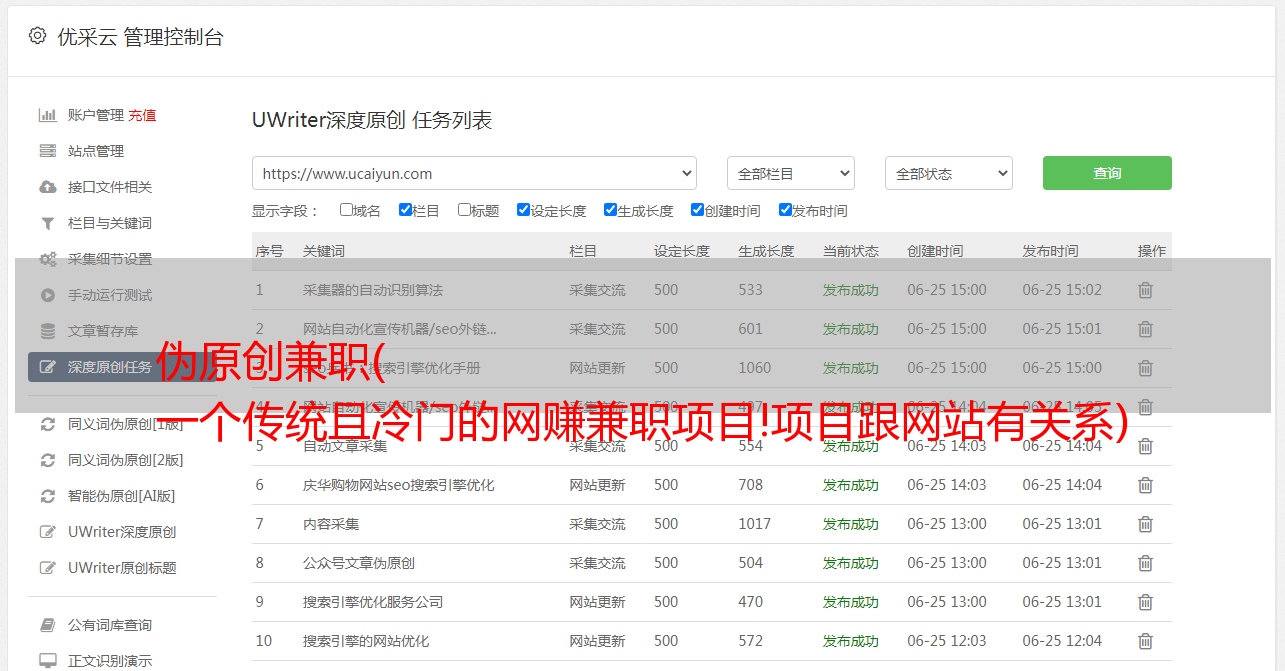Select UWriter原创标题 from the sidebar

[x=122, y=568]
